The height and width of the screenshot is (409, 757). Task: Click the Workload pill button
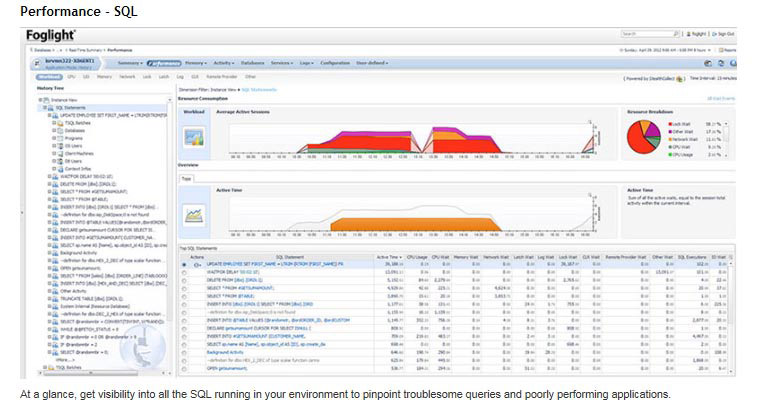point(49,77)
